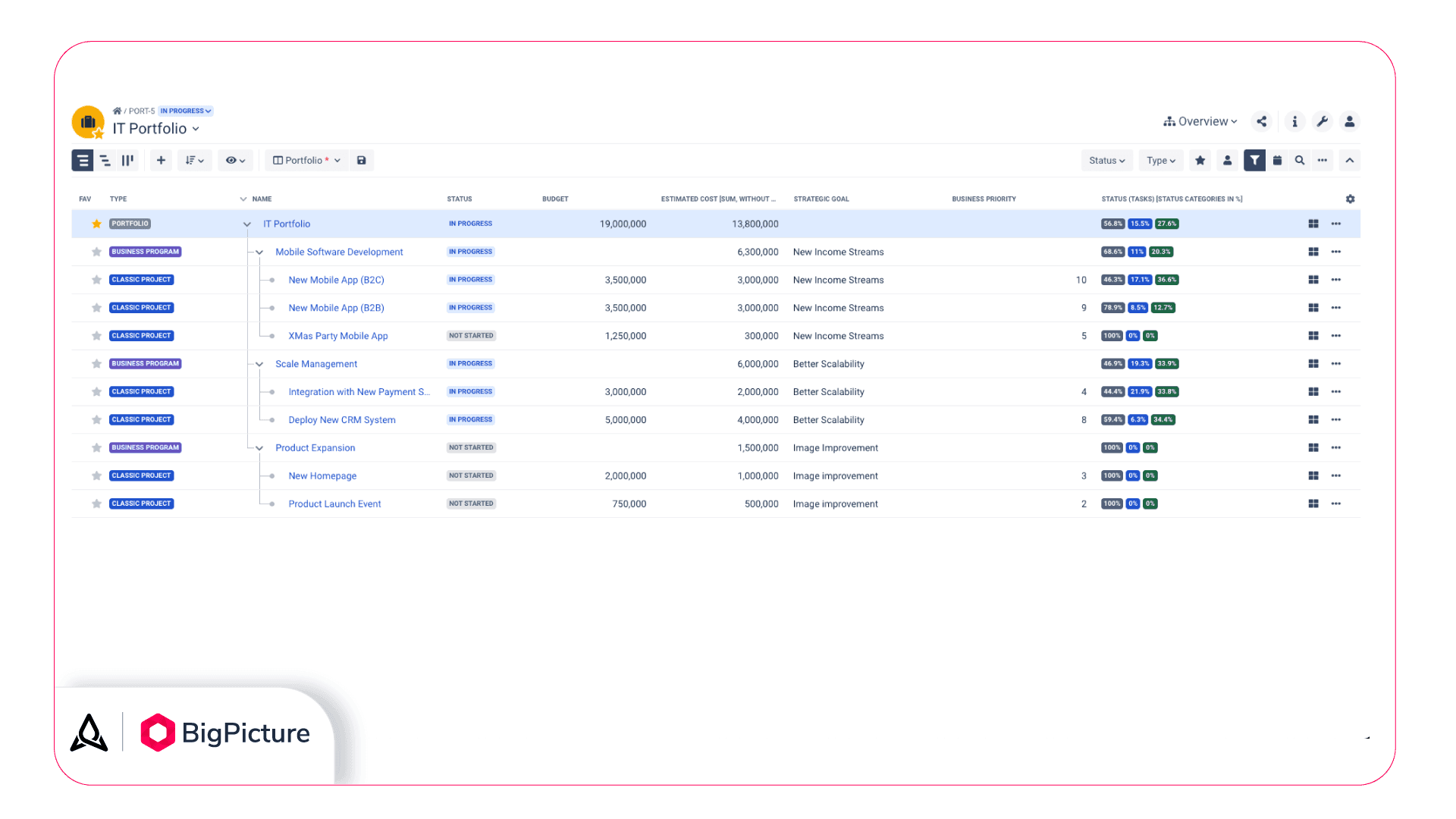The width and height of the screenshot is (1456, 819).
Task: Open Integration with New Payment S... link
Action: 359,392
